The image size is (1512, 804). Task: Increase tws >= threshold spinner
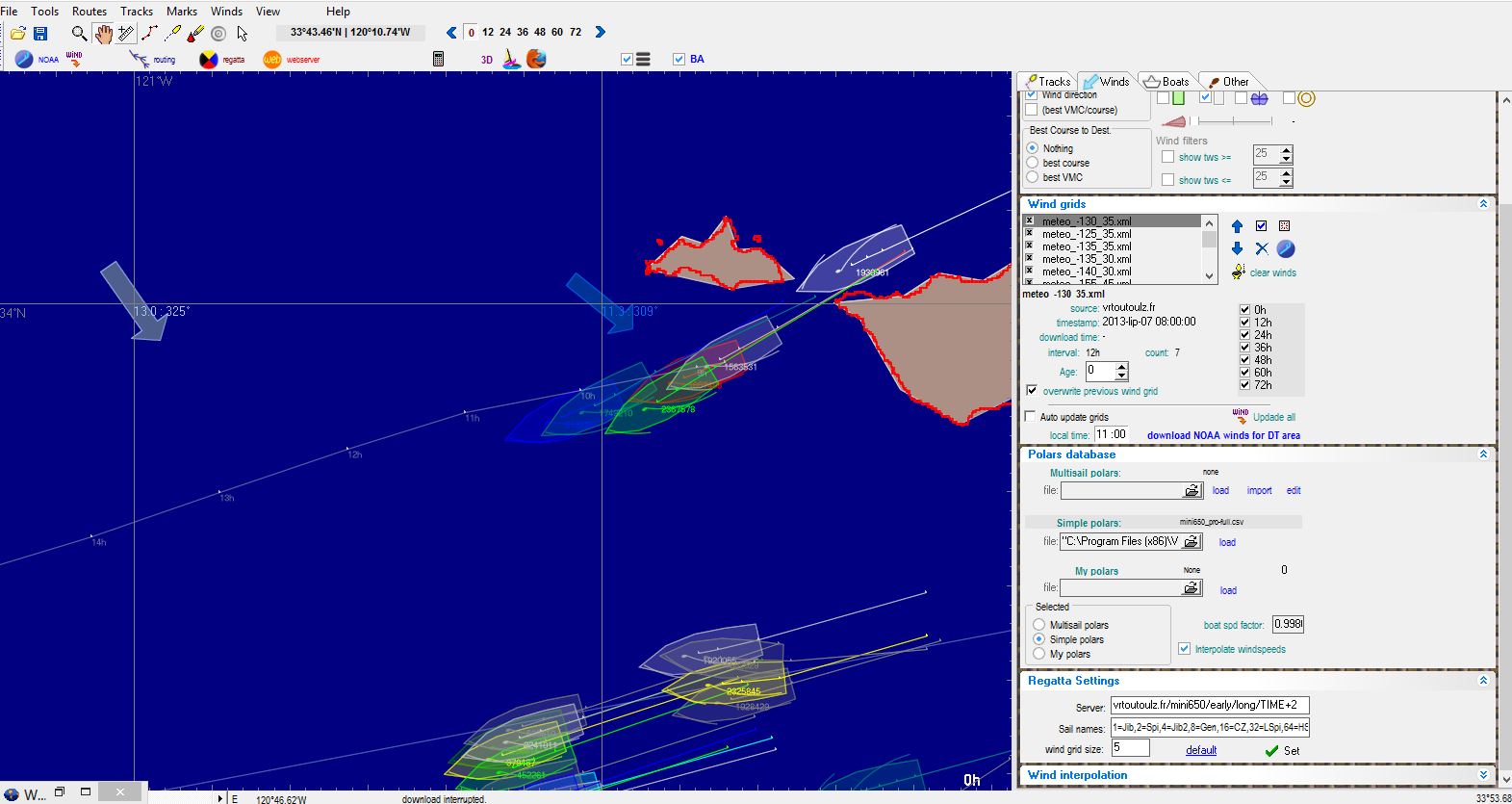pyautogui.click(x=1287, y=149)
